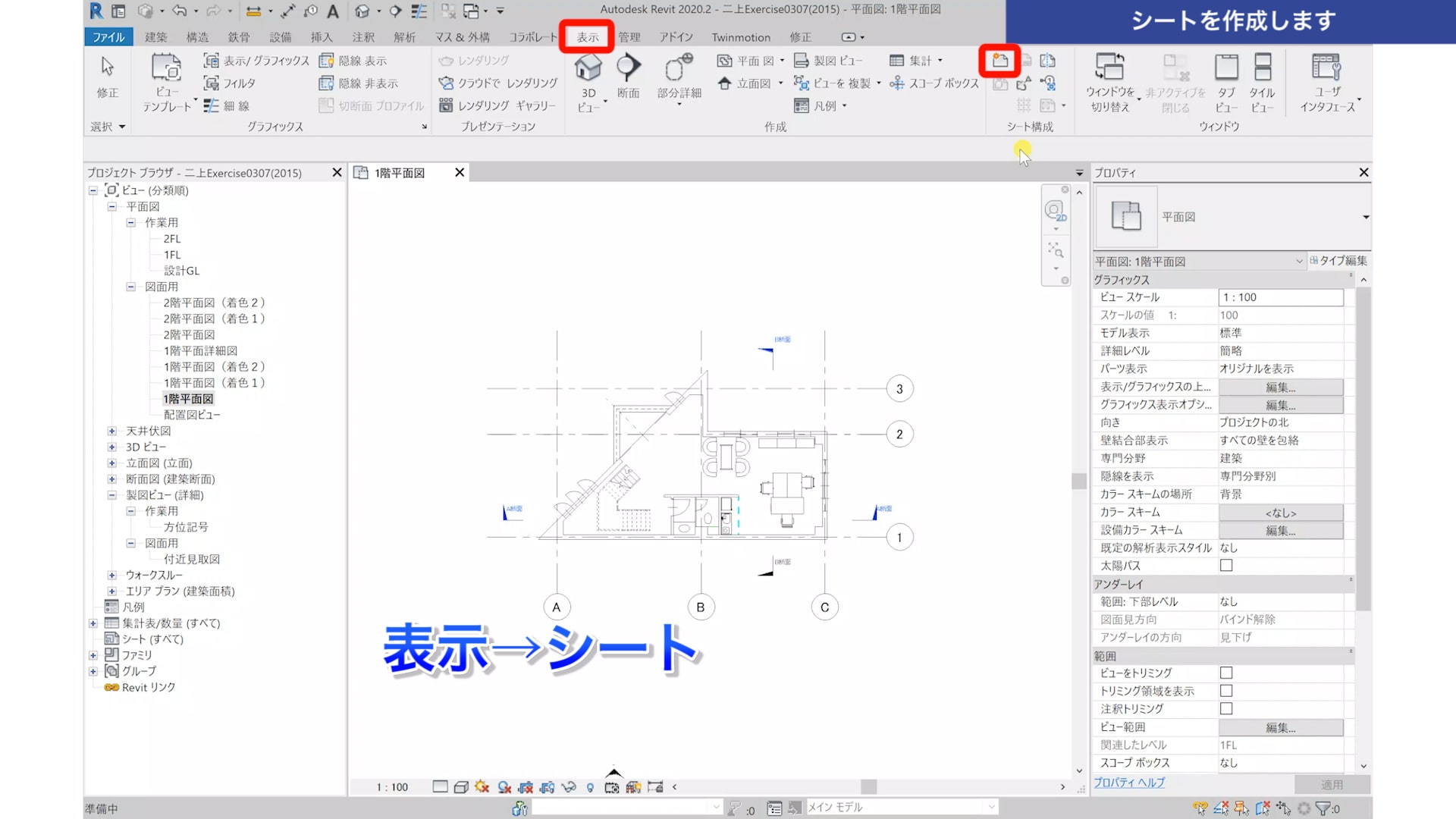Toggle the ビューをトリミング checkbox

coord(1226,673)
